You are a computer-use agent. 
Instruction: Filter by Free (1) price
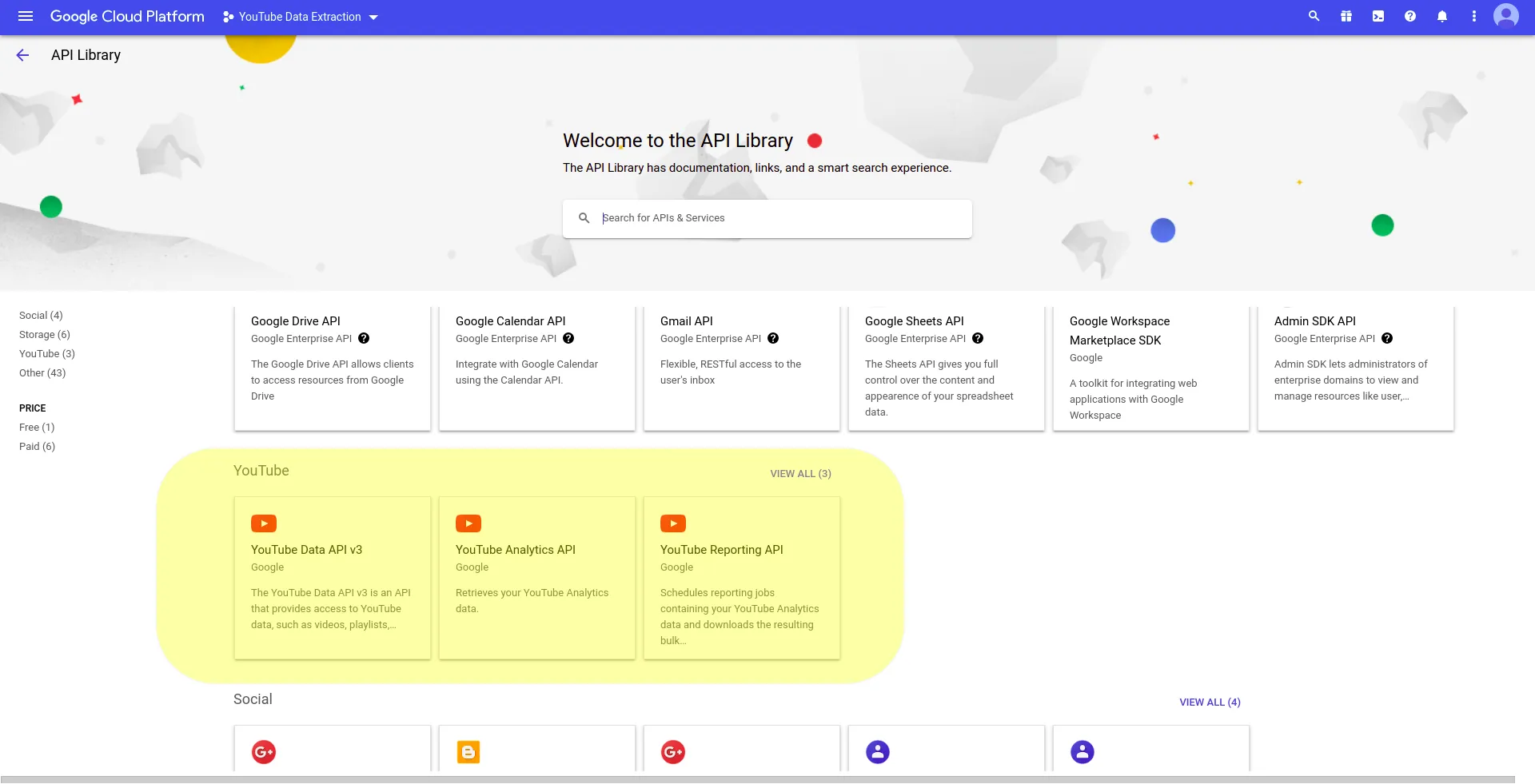(x=37, y=428)
